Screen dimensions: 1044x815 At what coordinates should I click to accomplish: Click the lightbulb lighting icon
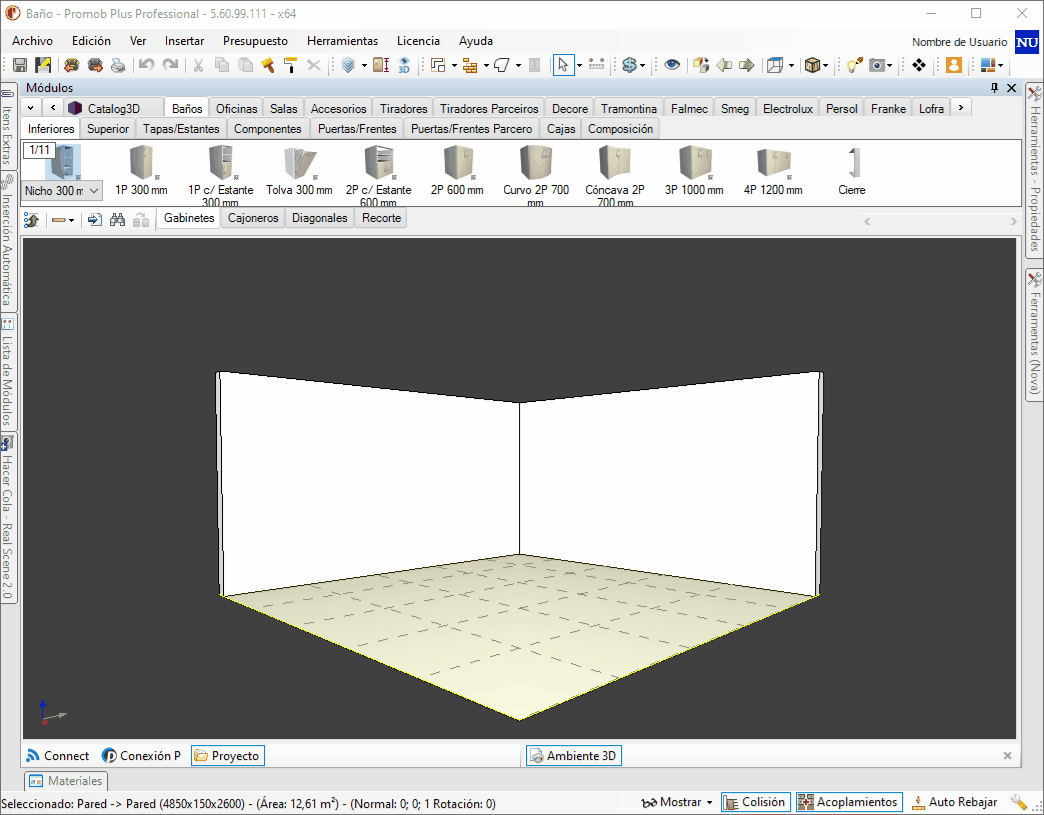854,65
